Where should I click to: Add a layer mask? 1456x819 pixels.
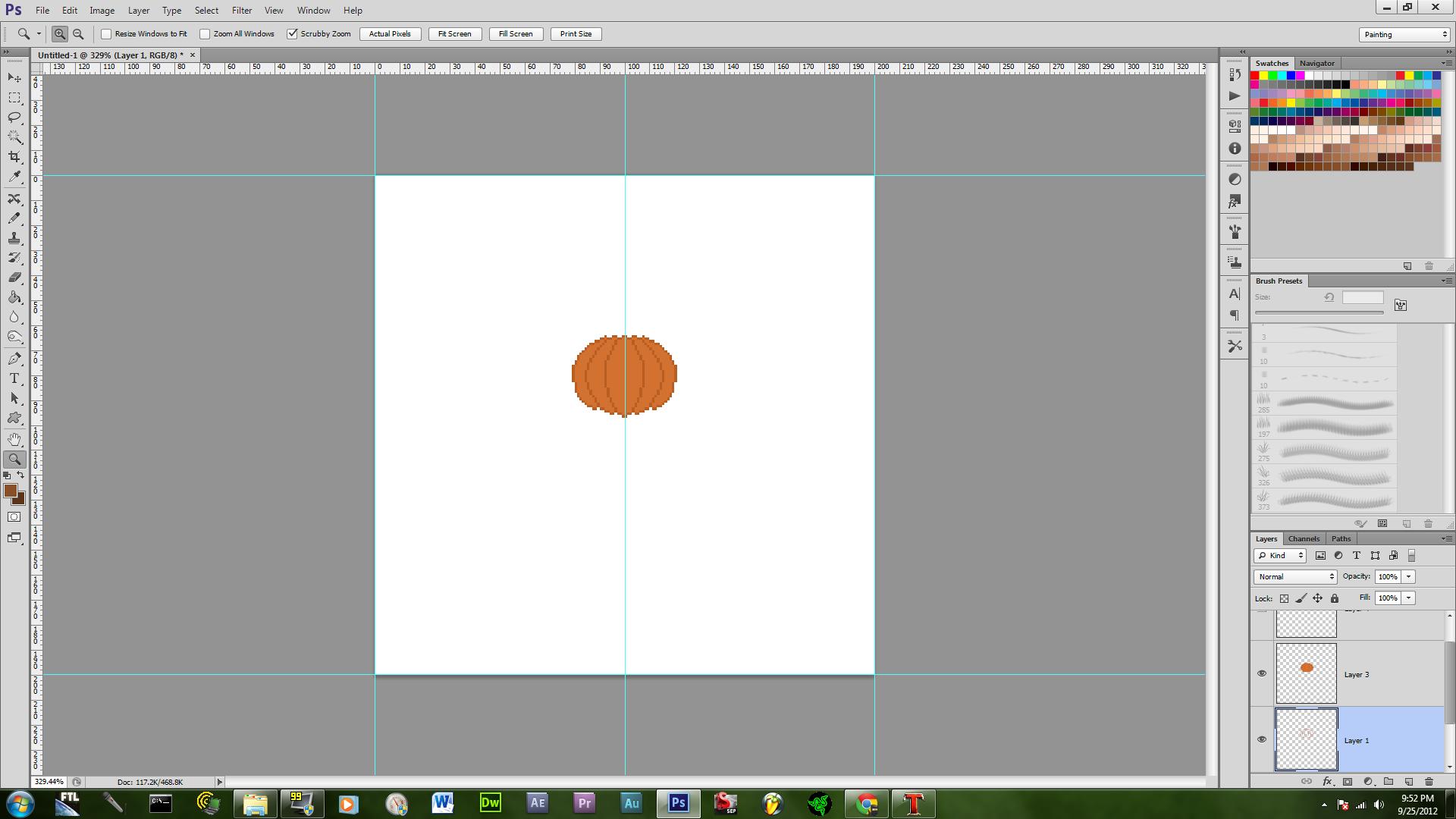[1348, 781]
